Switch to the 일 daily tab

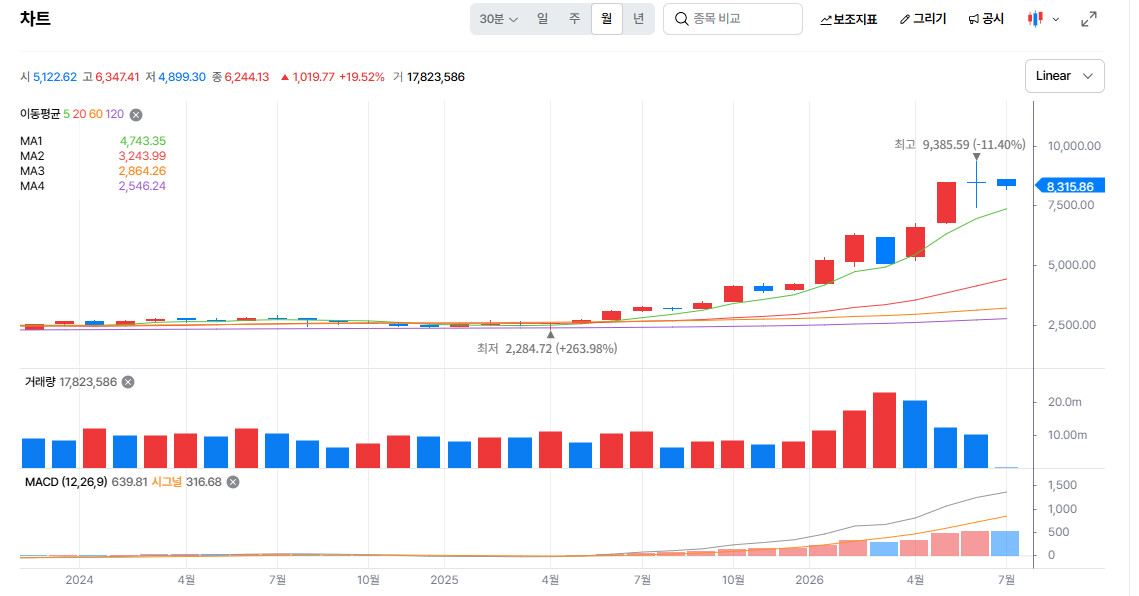point(543,19)
